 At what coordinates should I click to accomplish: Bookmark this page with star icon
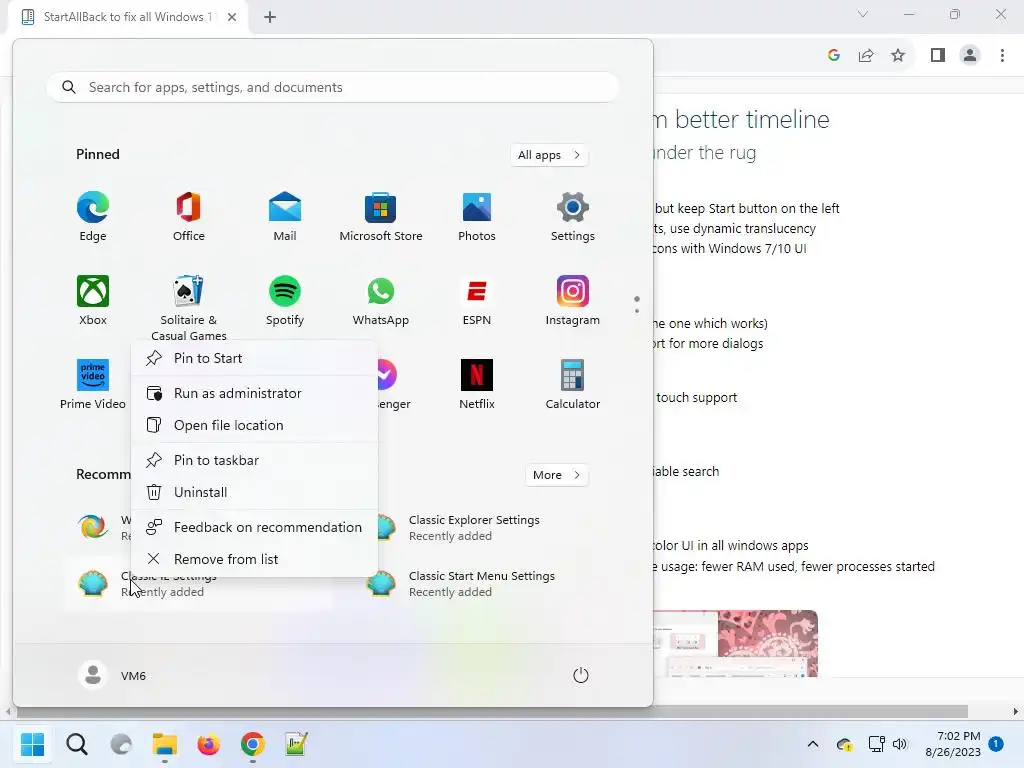[898, 56]
